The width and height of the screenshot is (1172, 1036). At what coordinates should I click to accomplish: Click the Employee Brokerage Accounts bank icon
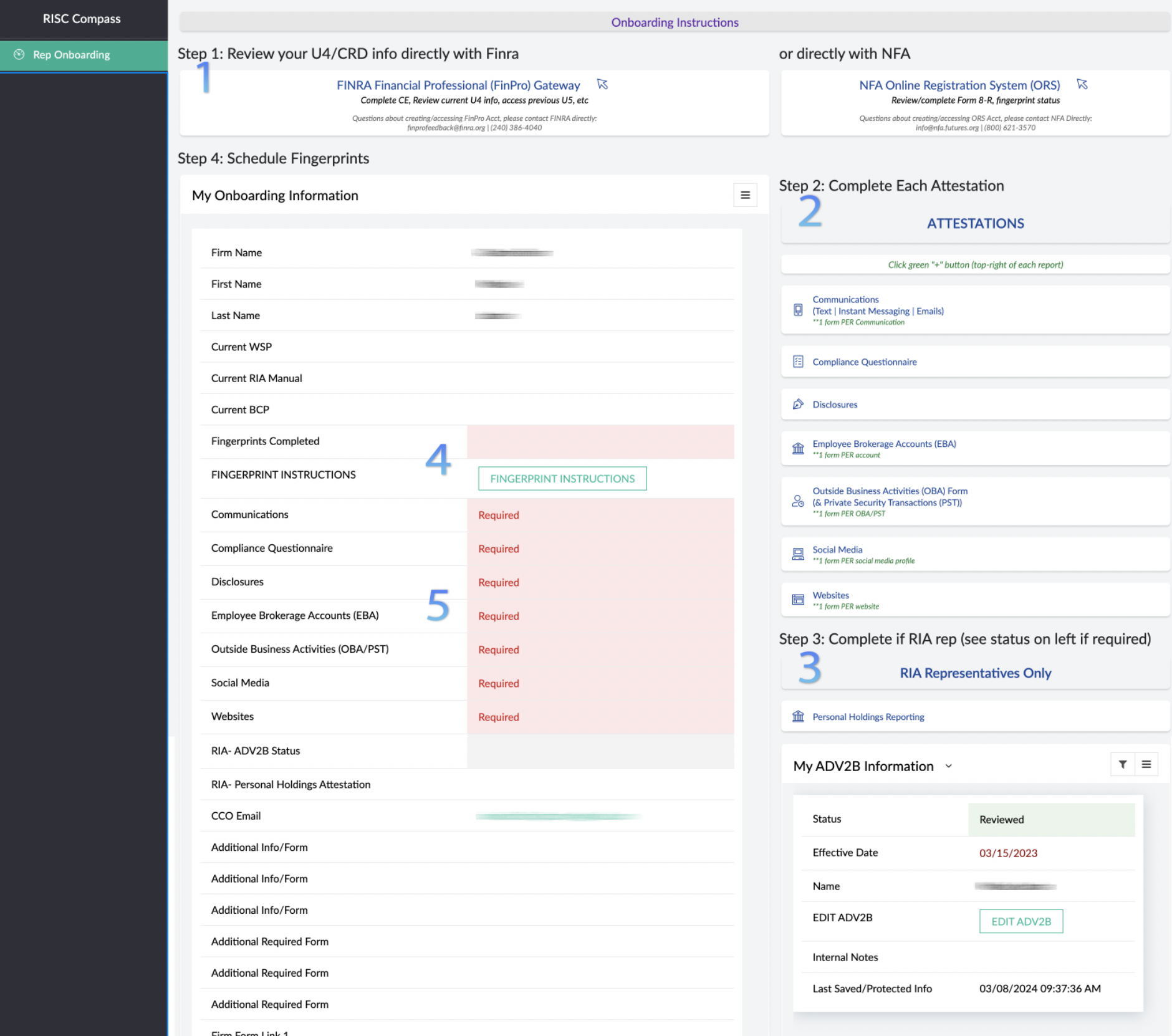tap(798, 449)
